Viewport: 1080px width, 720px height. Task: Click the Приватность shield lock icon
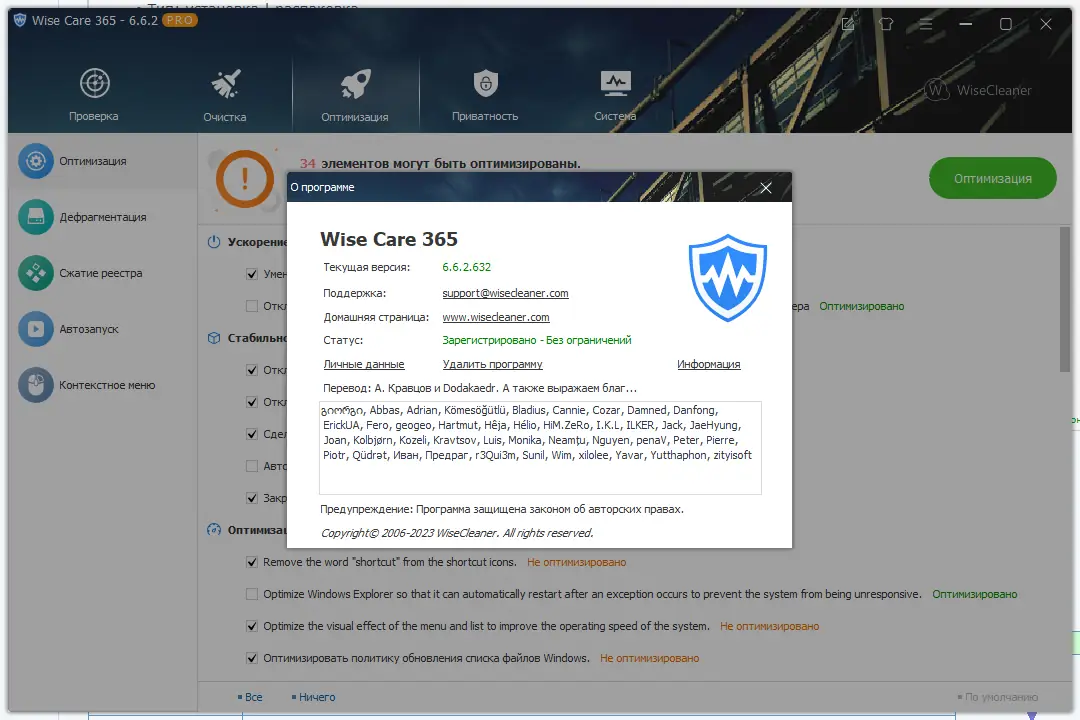(486, 83)
